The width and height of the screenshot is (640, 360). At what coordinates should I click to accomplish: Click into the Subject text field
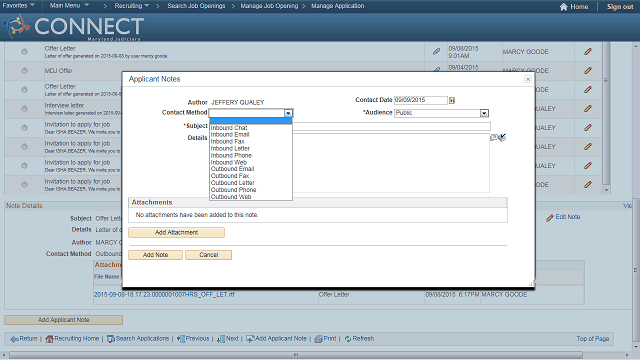pos(391,126)
